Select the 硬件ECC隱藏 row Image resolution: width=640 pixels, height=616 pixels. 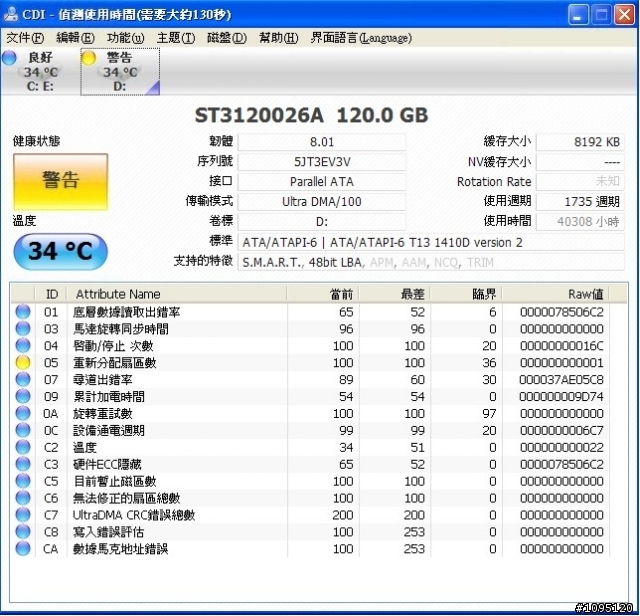point(310,464)
